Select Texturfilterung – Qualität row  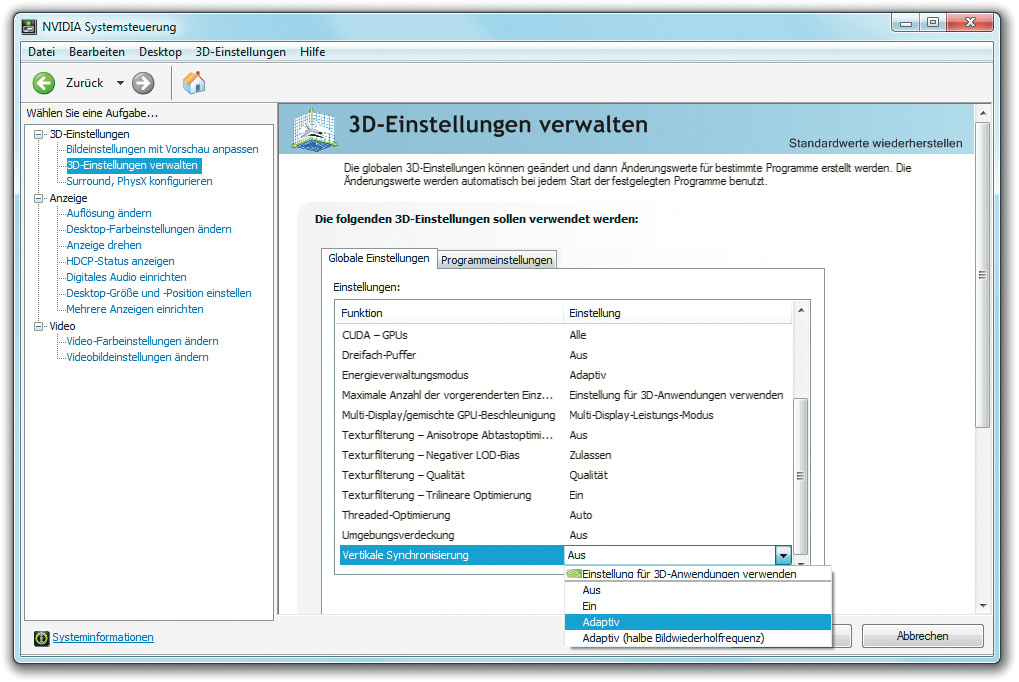coord(565,475)
